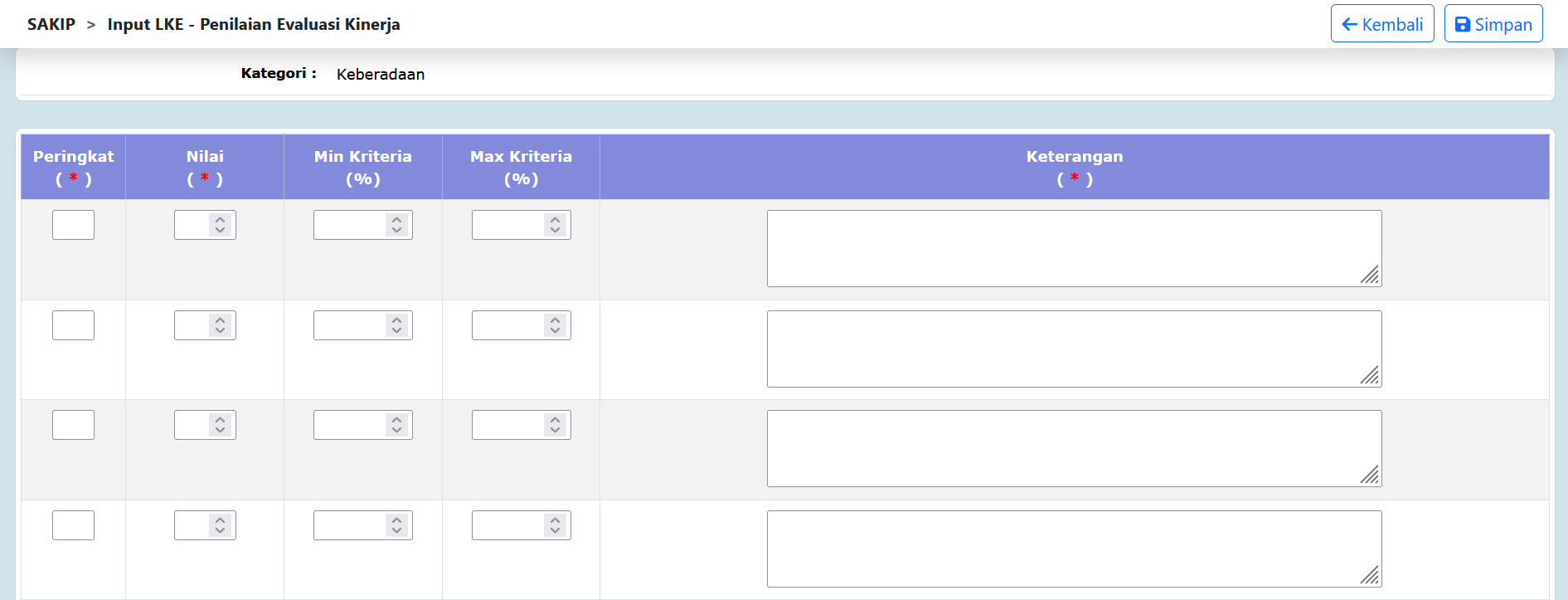Increment Nilai in the first row

(219, 220)
